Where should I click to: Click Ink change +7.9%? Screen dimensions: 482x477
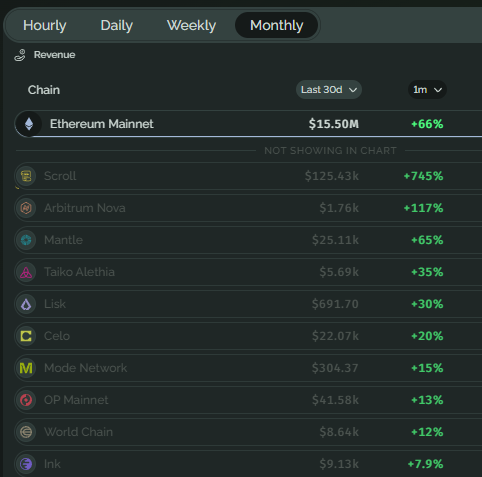click(x=425, y=464)
